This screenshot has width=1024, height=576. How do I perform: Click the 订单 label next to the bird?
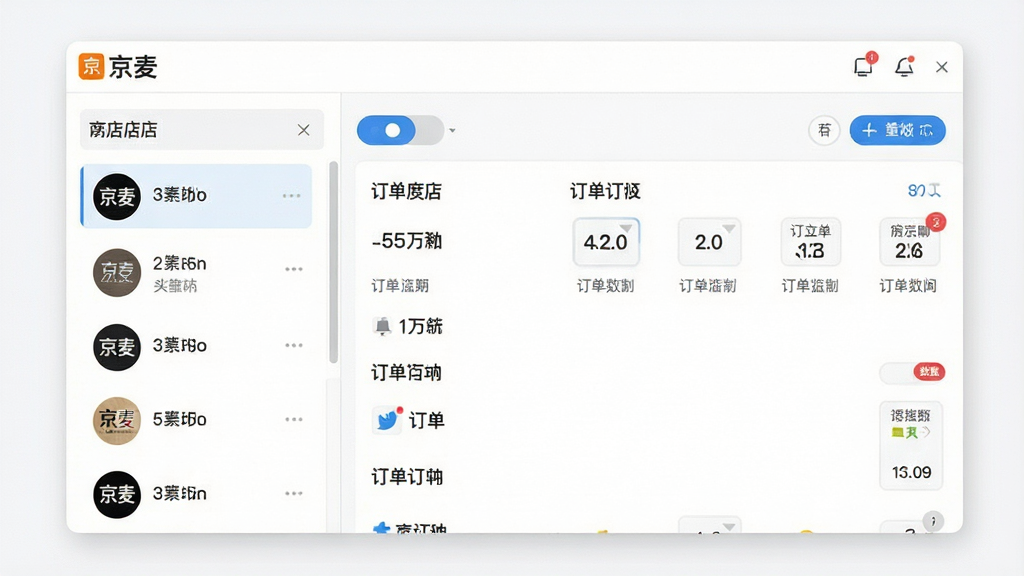coord(426,420)
